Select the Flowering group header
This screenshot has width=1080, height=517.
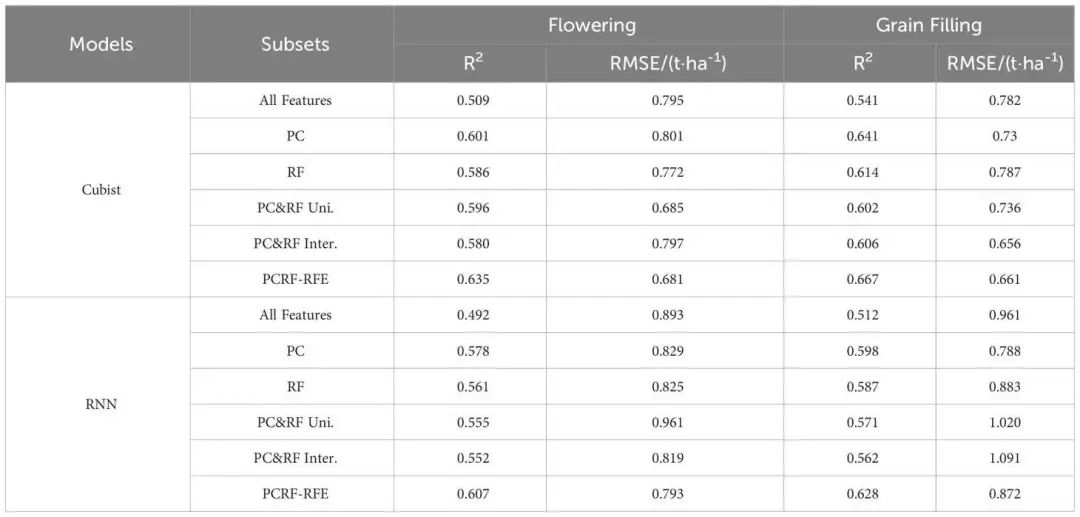[x=591, y=26]
